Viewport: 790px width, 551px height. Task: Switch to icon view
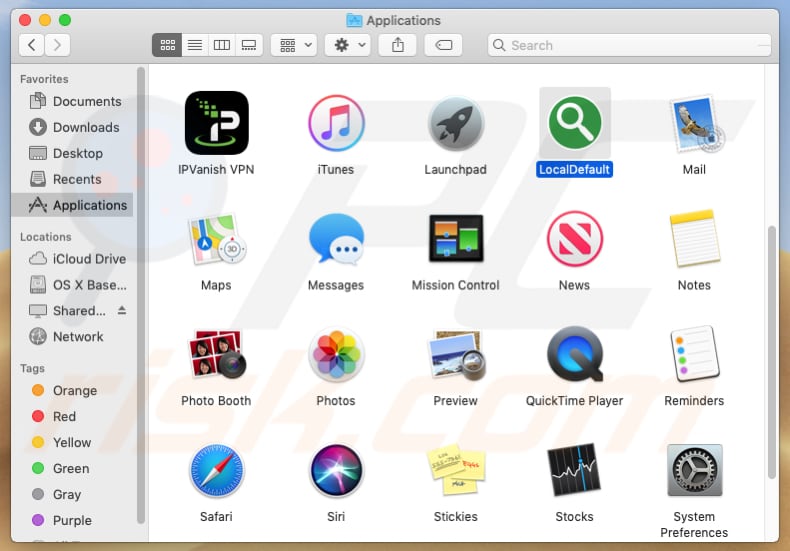(x=167, y=45)
